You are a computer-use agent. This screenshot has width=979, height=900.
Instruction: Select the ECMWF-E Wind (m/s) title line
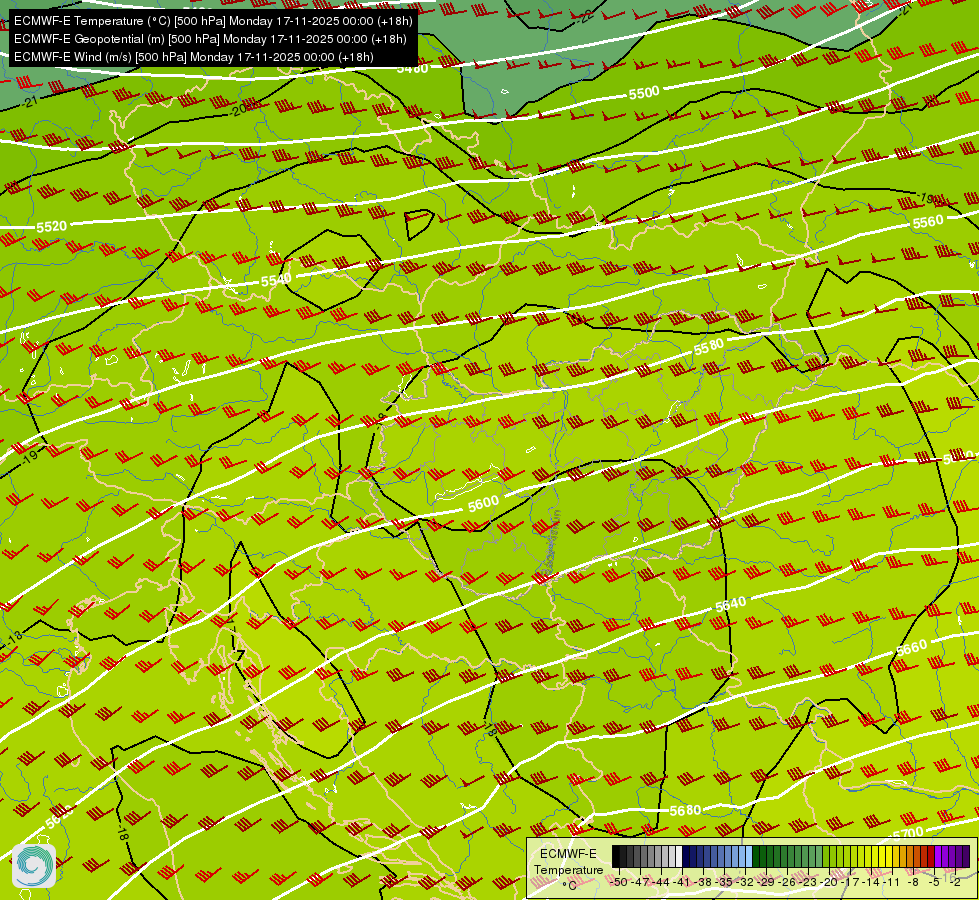(x=194, y=57)
